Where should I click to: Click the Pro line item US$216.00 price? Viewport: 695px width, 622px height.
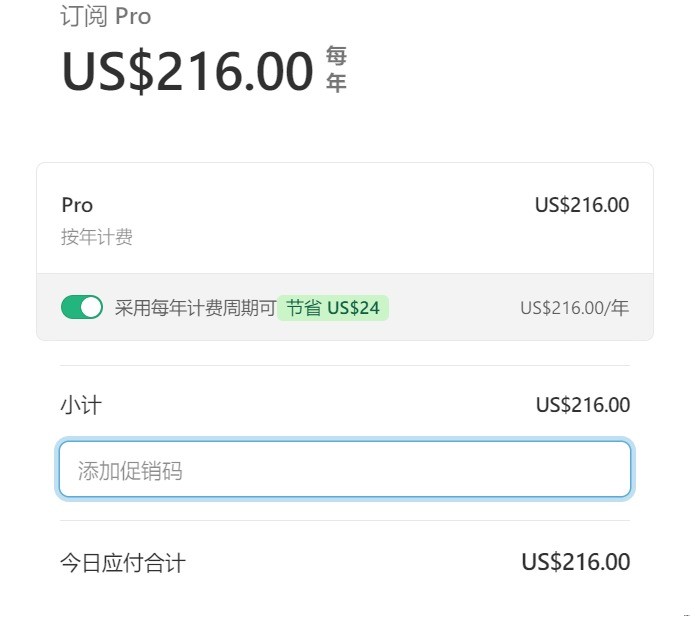[582, 205]
